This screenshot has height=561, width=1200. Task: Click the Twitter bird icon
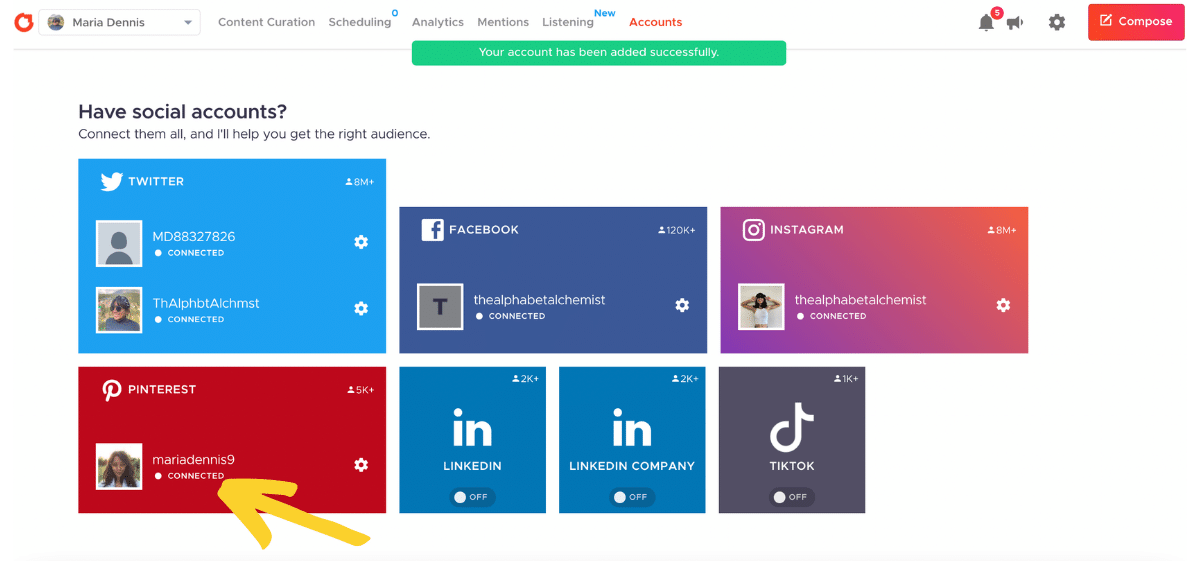(x=111, y=182)
